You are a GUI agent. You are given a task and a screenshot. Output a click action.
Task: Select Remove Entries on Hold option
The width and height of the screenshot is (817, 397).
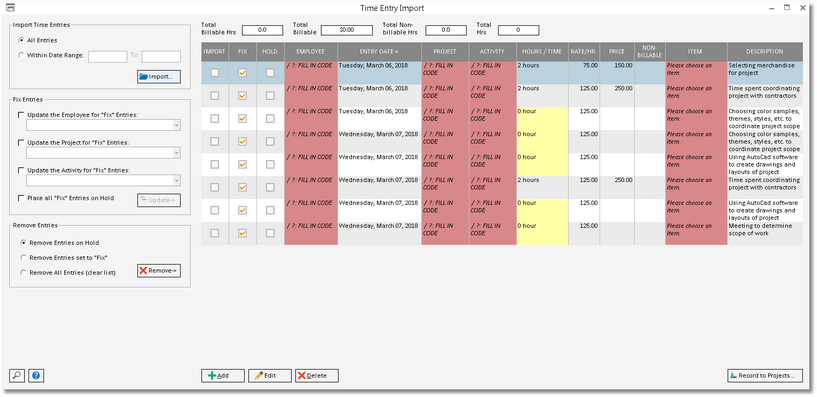tap(23, 243)
